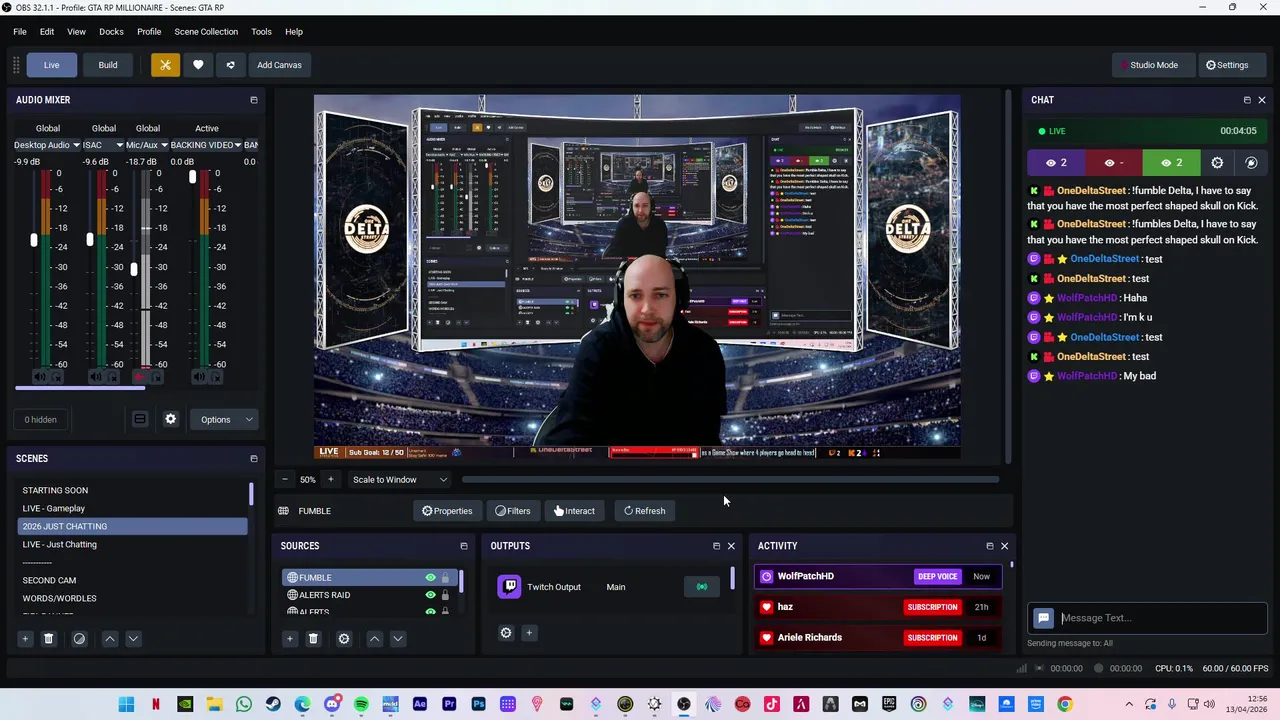Open the File menu
Screen dimensions: 1280x720
pos(20,32)
